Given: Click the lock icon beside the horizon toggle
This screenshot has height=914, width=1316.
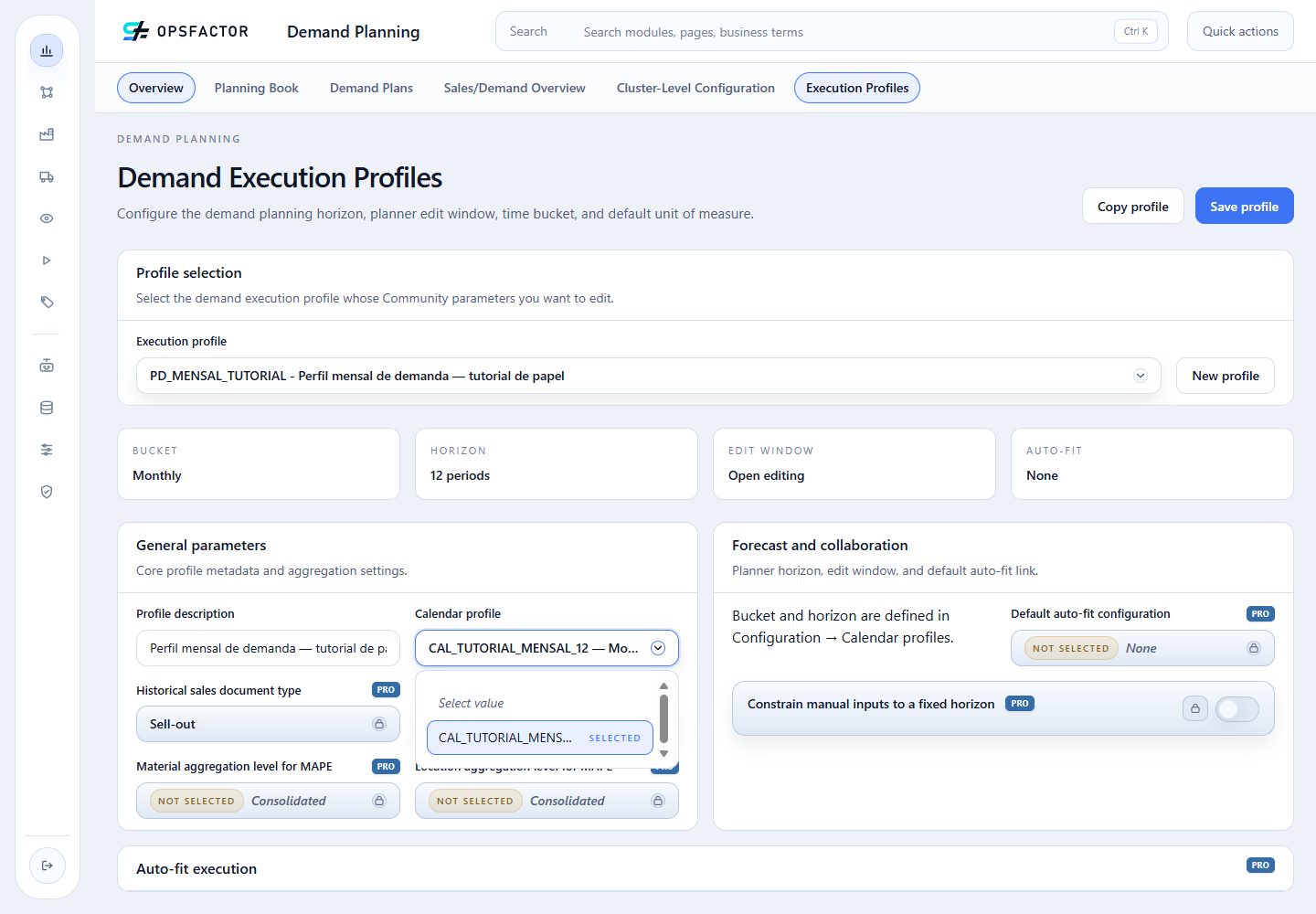Looking at the screenshot, I should (x=1195, y=708).
